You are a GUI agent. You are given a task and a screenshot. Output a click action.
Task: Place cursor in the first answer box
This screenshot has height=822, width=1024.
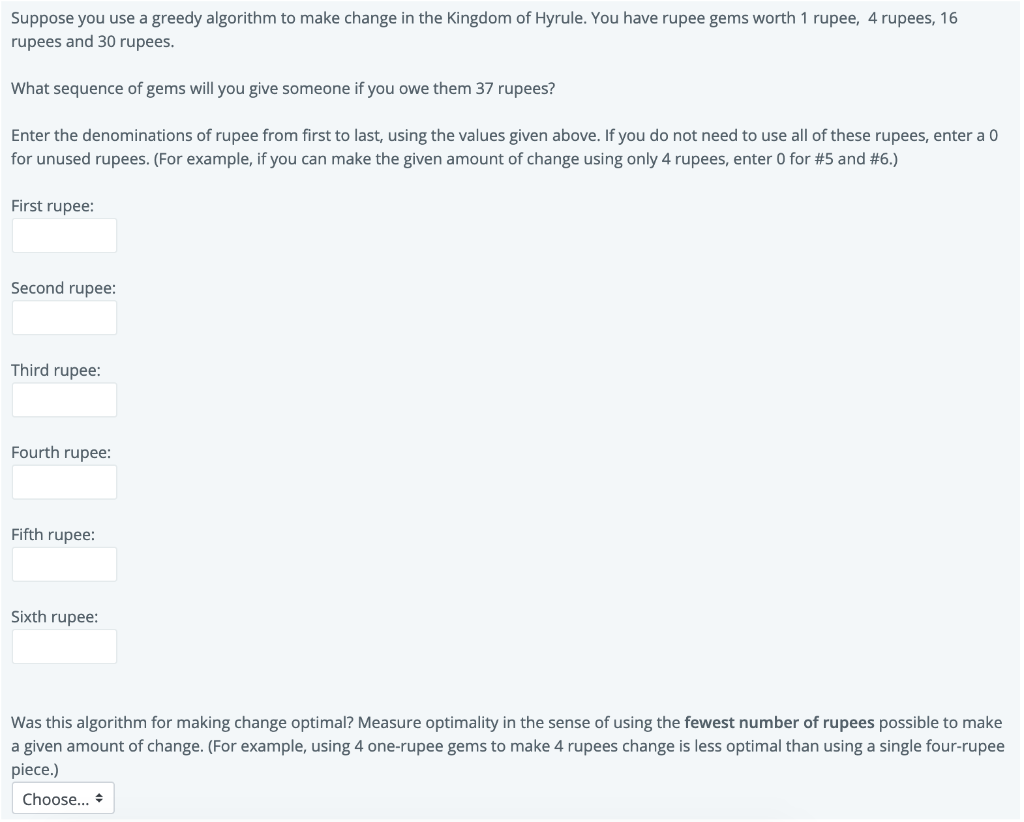64,235
